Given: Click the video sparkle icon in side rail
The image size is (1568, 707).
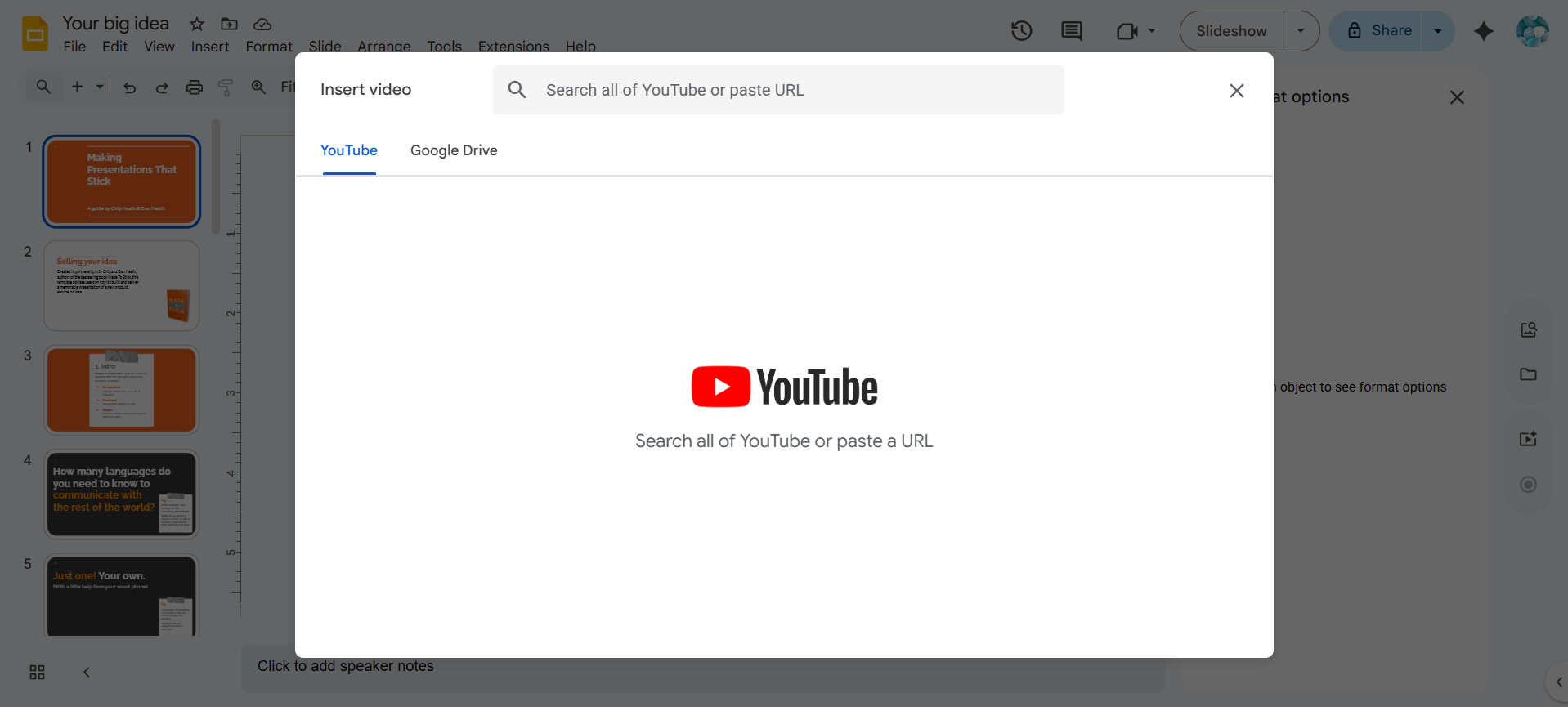Looking at the screenshot, I should pos(1529,439).
